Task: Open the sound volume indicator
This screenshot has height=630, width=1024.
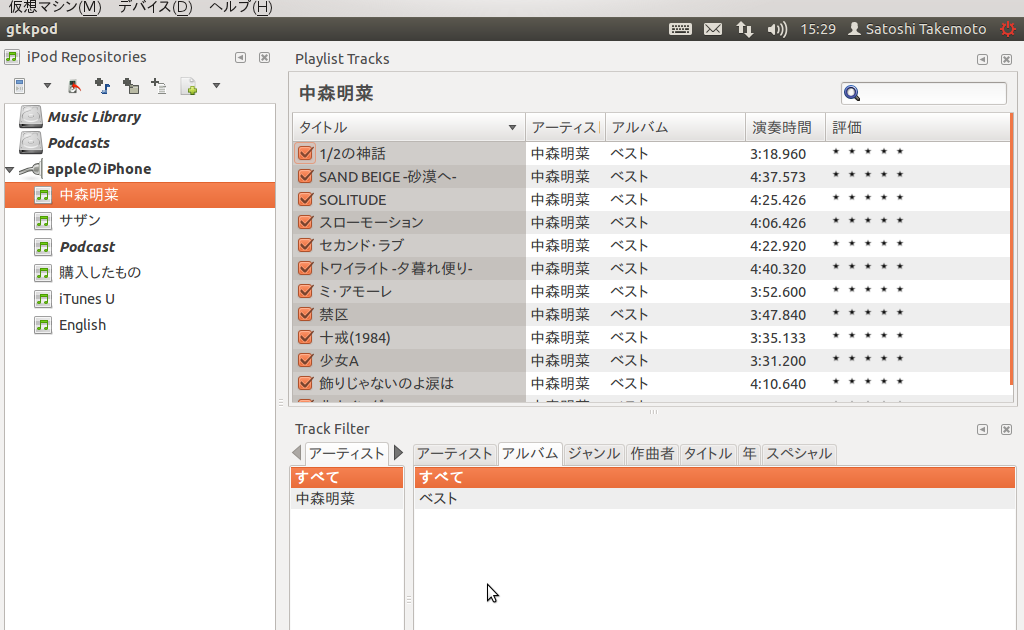Action: pyautogui.click(x=777, y=29)
